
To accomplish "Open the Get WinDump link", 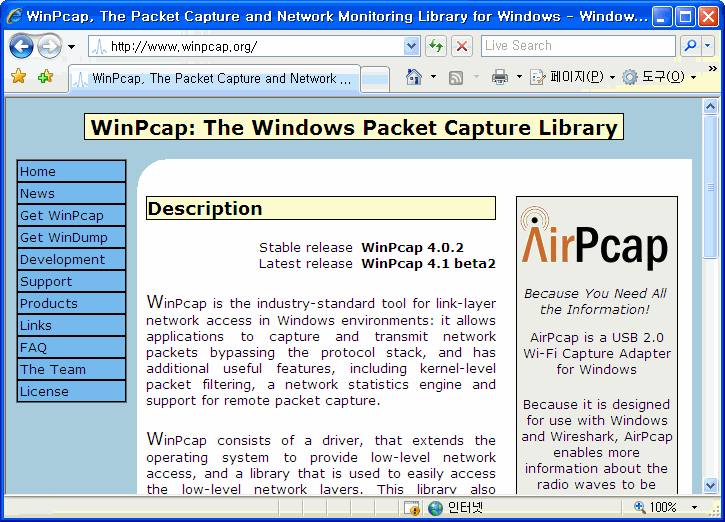I will pos(71,237).
